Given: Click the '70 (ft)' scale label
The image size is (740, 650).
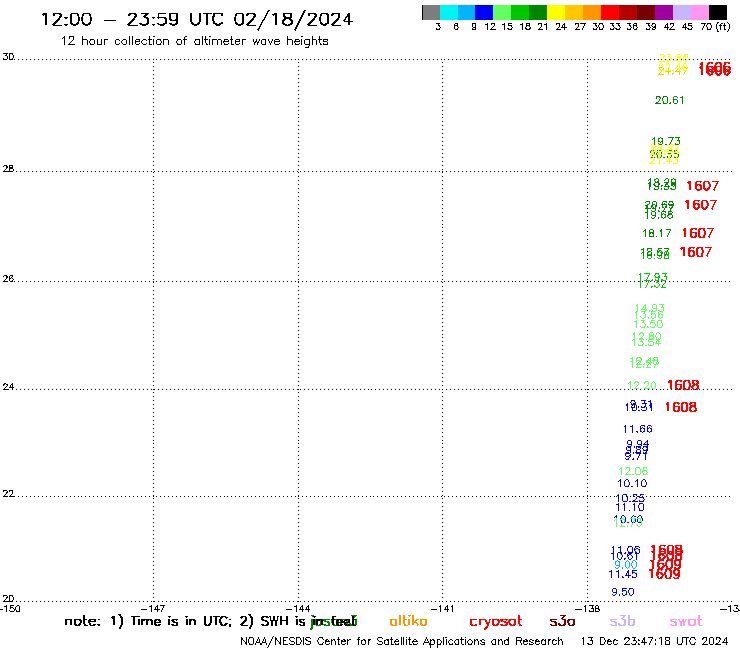Looking at the screenshot, I should [715, 27].
